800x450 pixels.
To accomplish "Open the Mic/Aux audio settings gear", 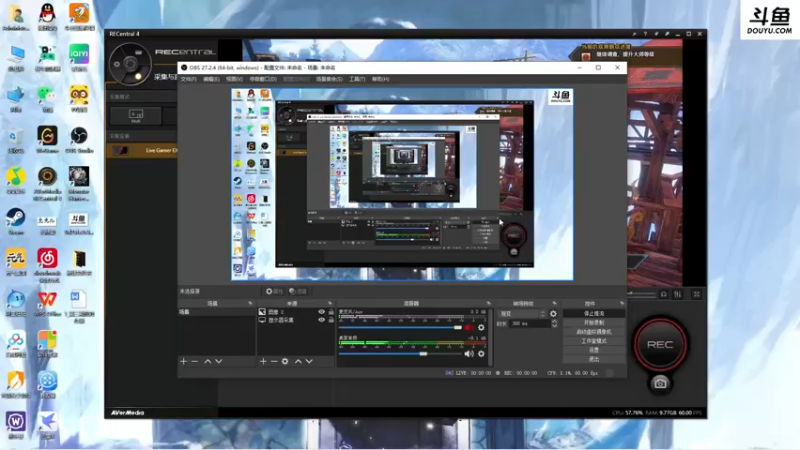I will point(481,327).
